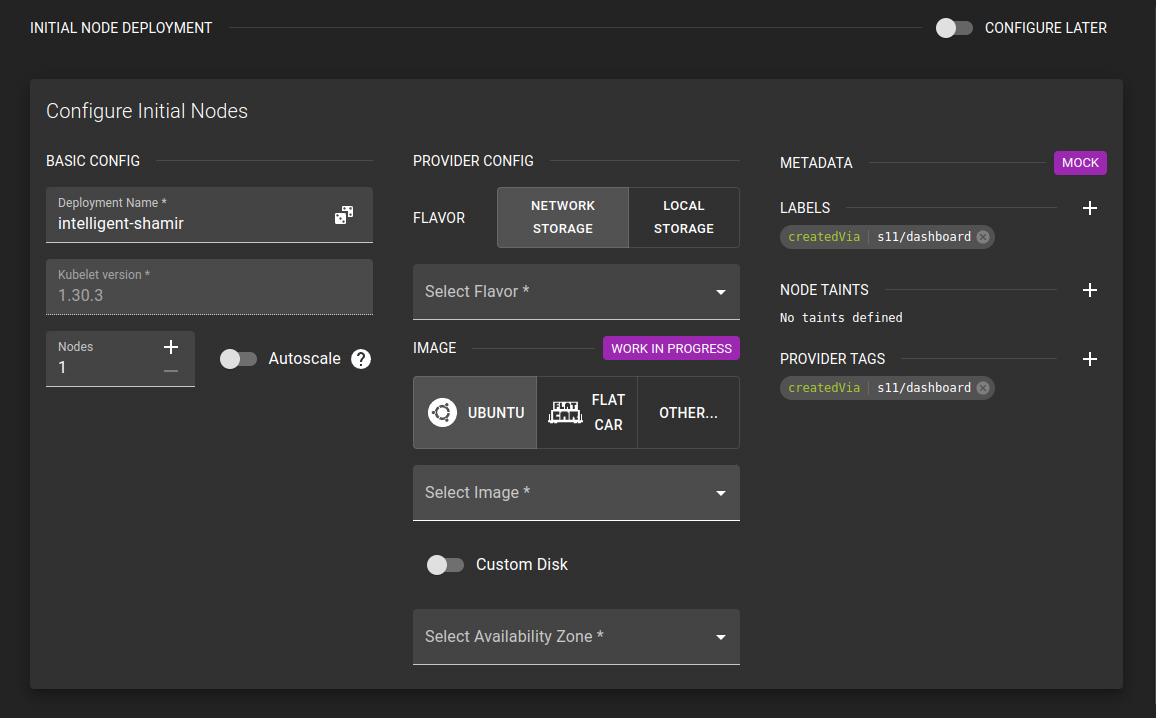Screen dimensions: 1156x718
Task: Click the MOCK badge in Metadata
Action: pos(1080,162)
